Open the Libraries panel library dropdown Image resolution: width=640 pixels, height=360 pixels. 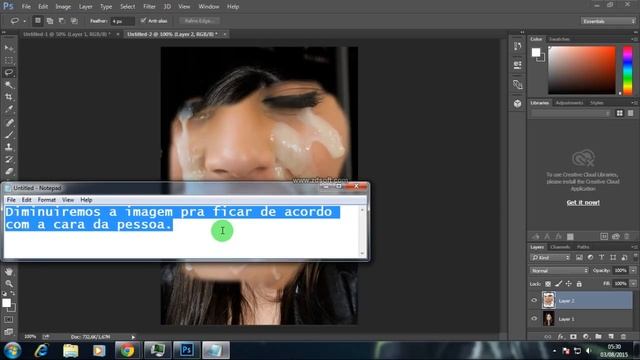tap(571, 113)
